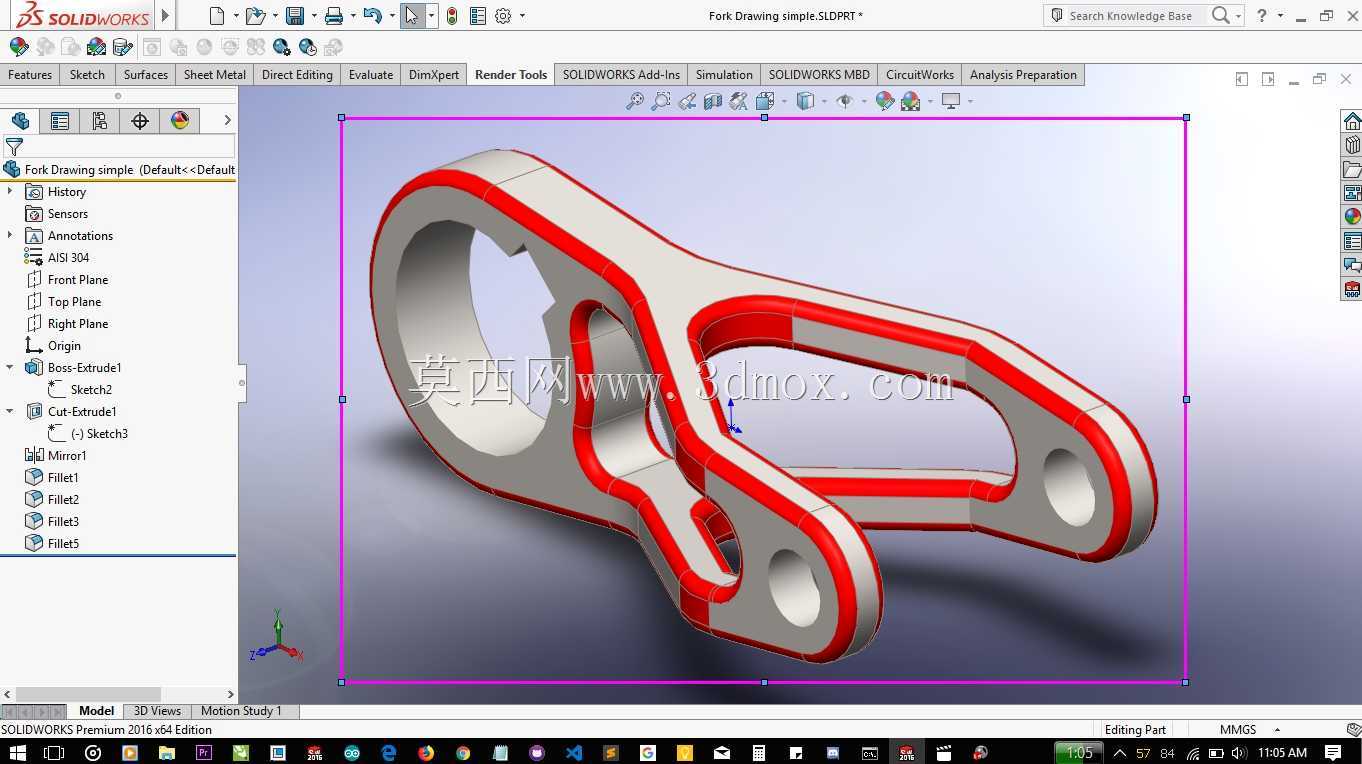The image size is (1362, 764).
Task: Open the FeatureManager design tree tab
Action: 20,121
